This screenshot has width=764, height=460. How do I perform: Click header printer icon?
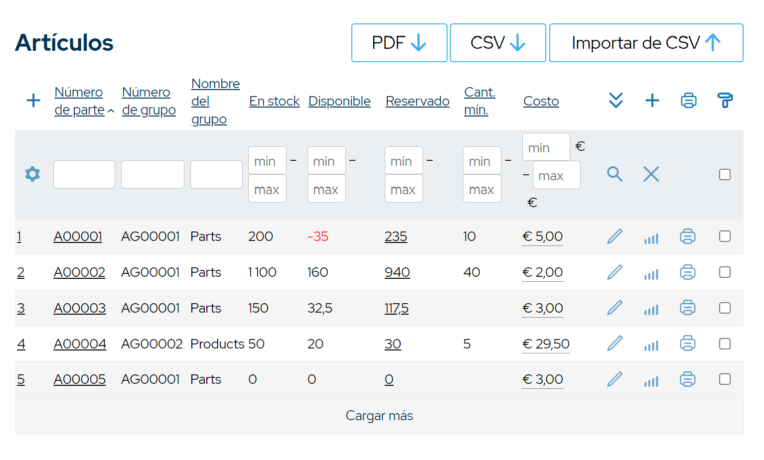[688, 100]
